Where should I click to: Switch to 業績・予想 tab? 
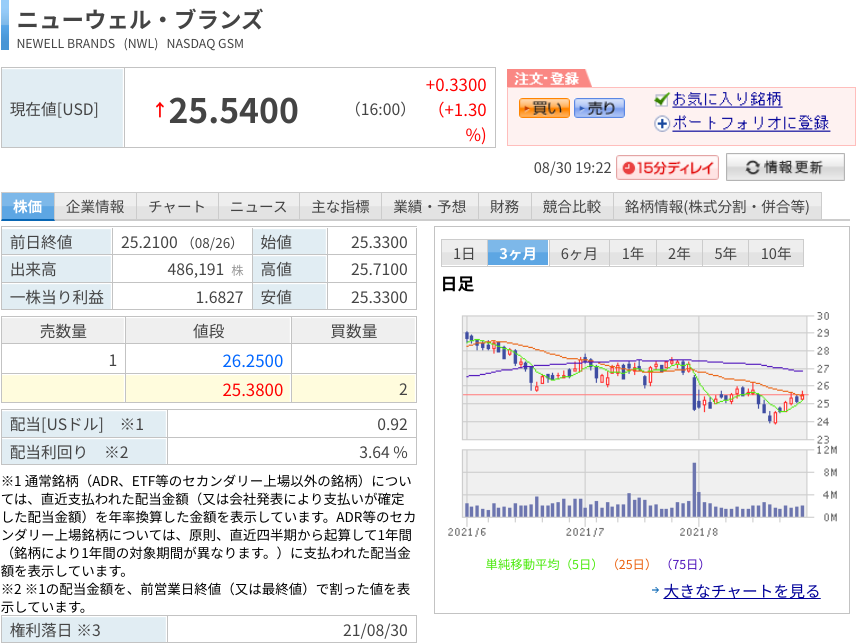pyautogui.click(x=430, y=206)
